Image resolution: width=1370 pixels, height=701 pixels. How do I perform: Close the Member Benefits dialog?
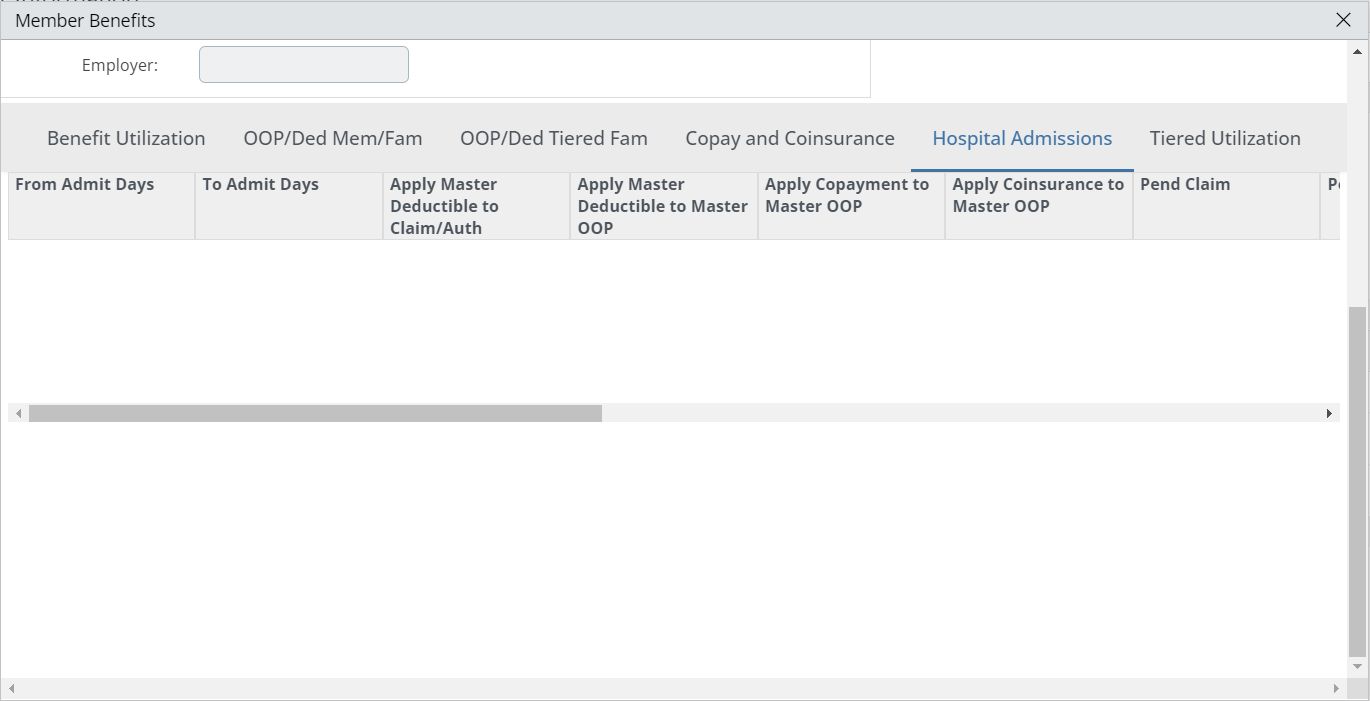pyautogui.click(x=1344, y=20)
